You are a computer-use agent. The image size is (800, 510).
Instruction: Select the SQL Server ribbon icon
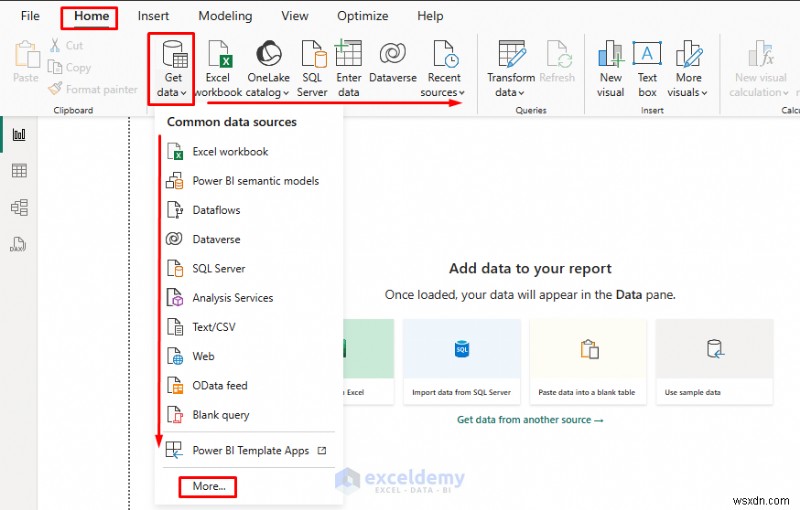point(313,54)
